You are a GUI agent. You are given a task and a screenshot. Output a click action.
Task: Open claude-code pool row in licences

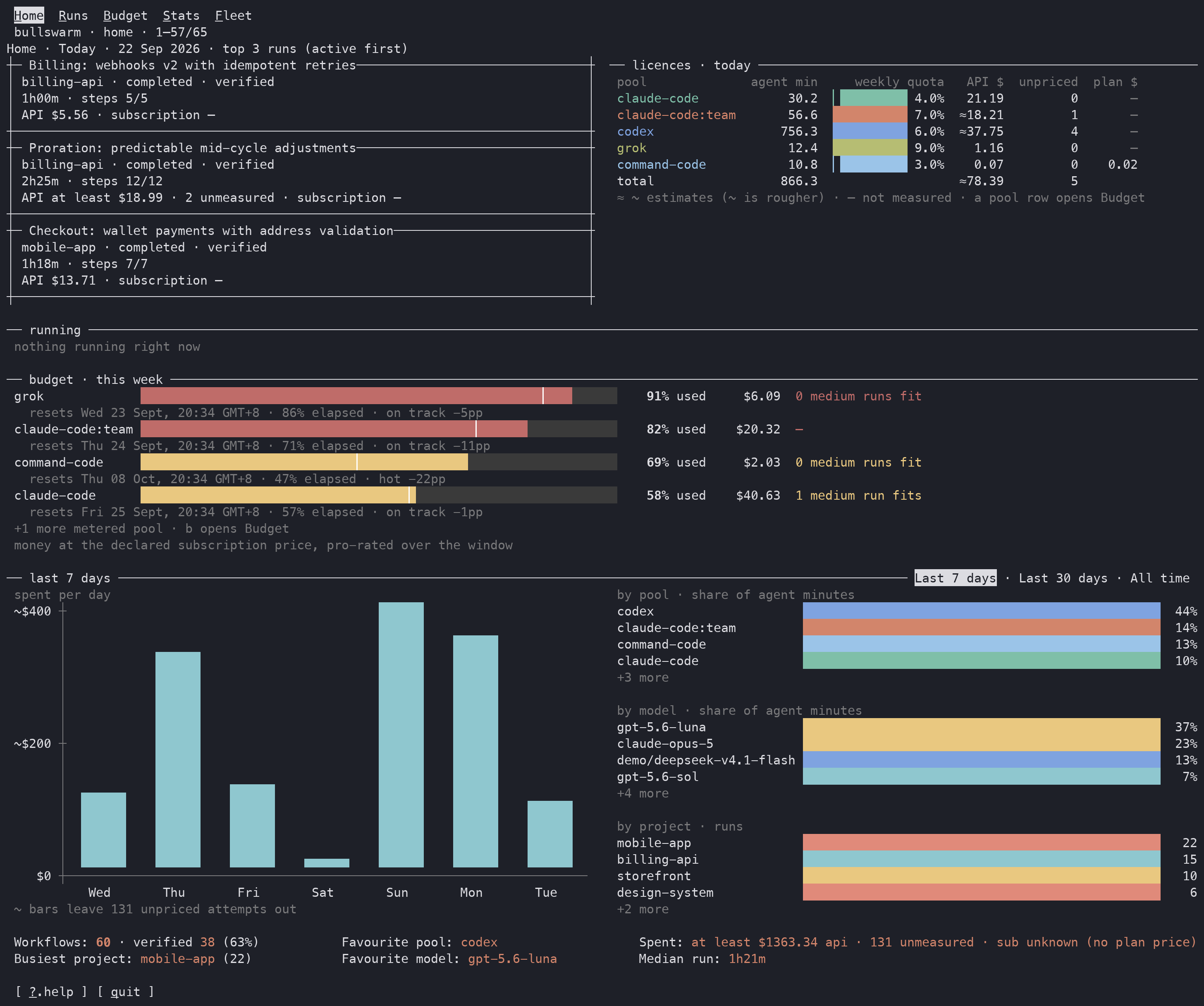pyautogui.click(x=877, y=98)
